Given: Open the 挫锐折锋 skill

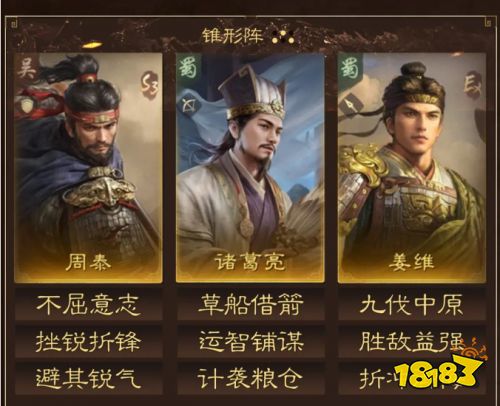Looking at the screenshot, I should tap(88, 341).
